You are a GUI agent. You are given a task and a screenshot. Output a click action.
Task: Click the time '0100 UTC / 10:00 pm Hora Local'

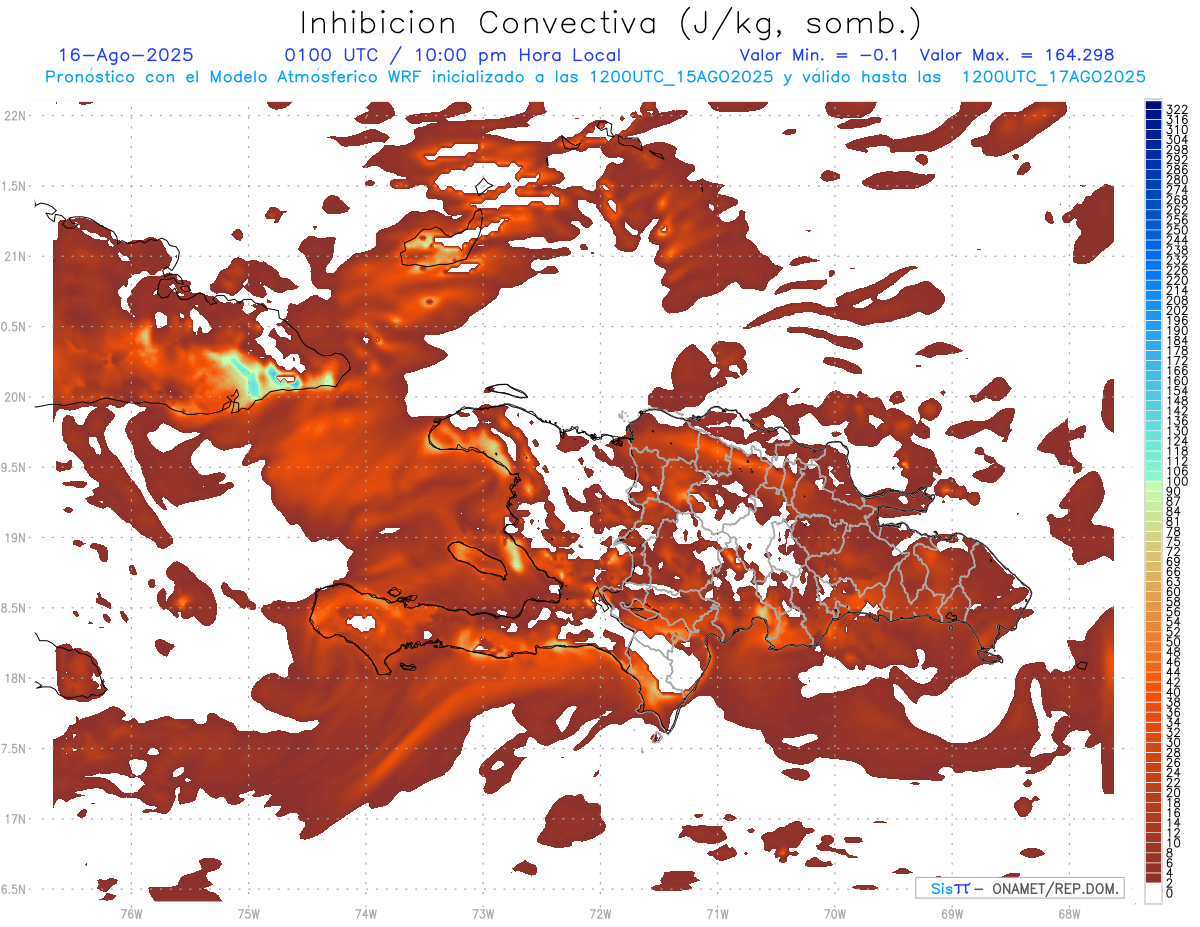click(452, 56)
